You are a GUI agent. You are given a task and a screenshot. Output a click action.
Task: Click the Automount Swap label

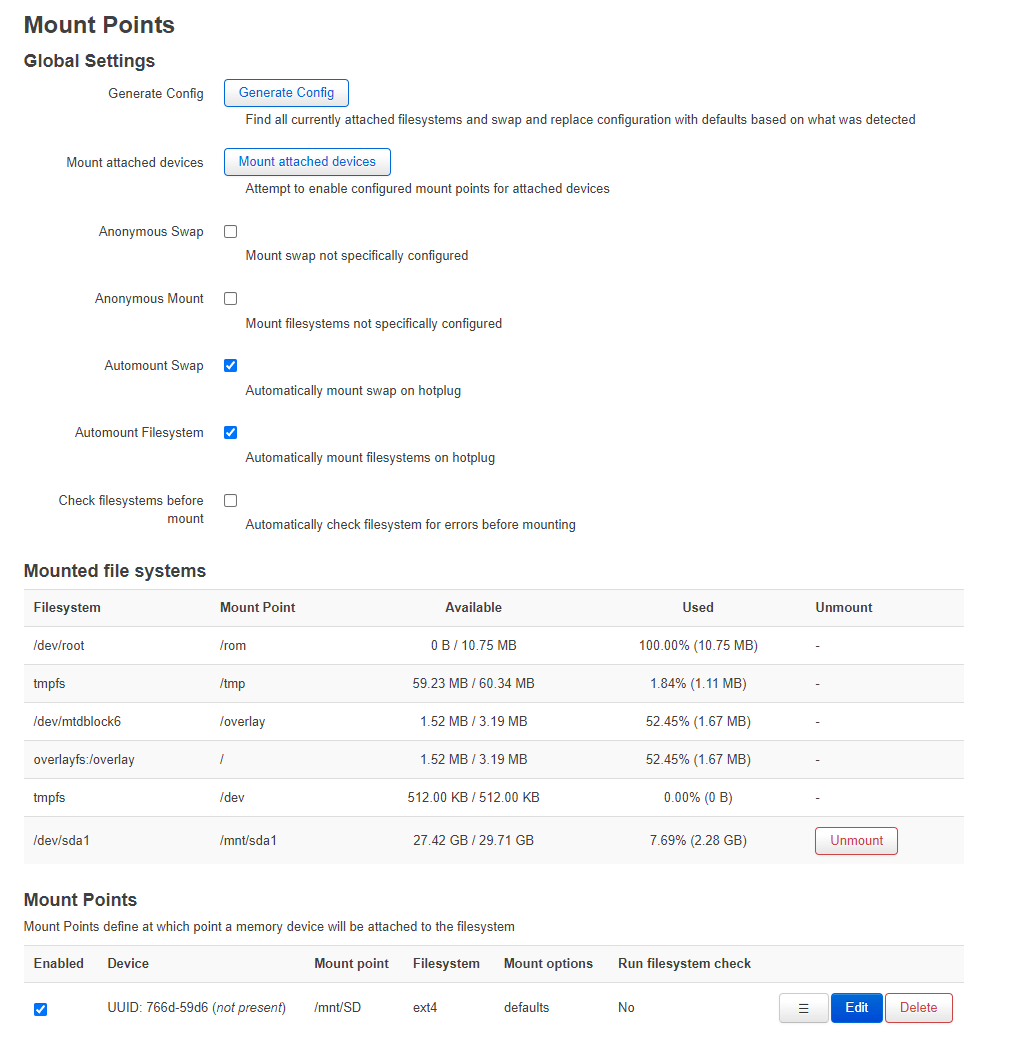(x=154, y=366)
